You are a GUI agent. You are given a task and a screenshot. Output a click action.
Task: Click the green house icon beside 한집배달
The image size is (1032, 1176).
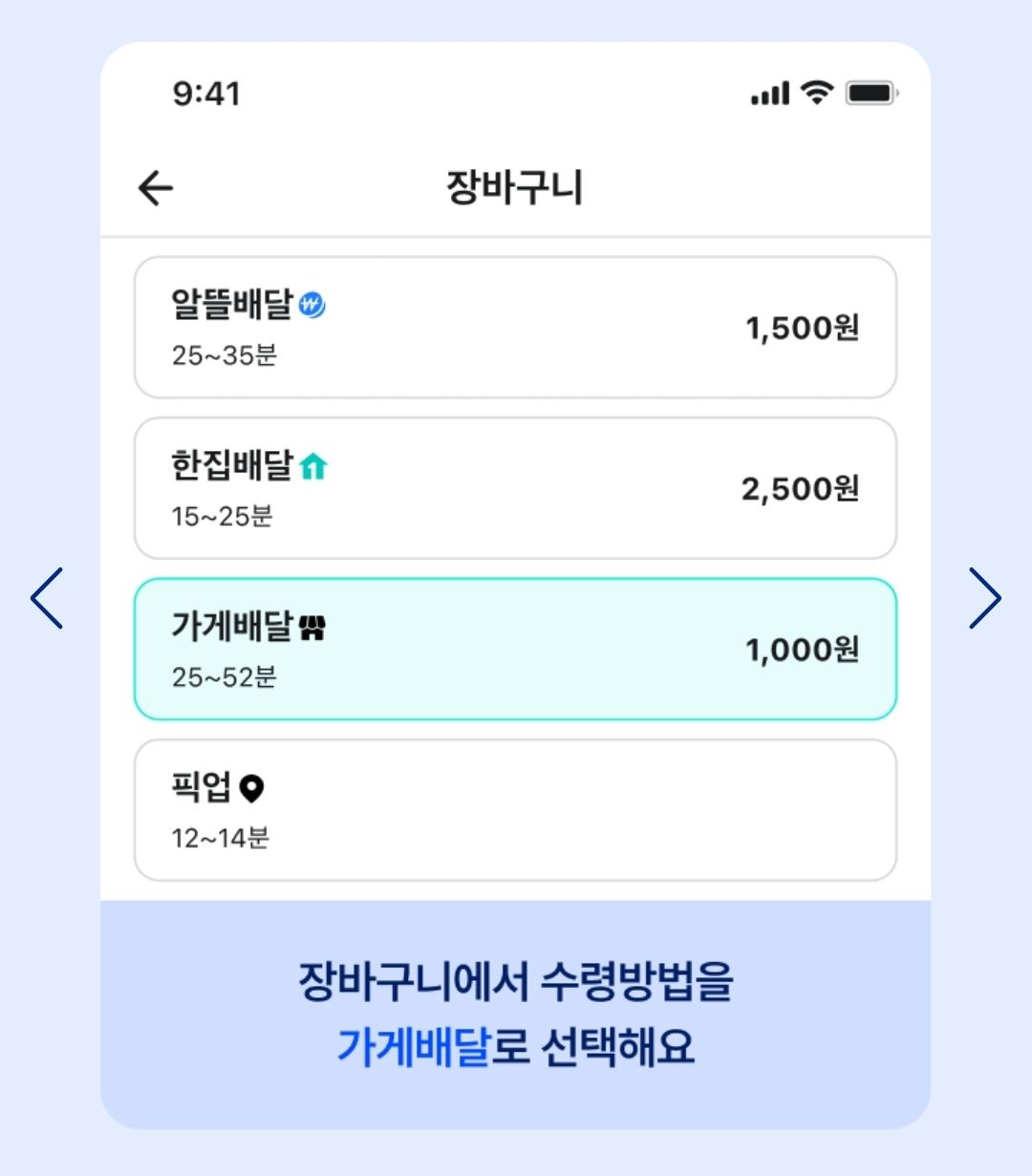point(313,466)
